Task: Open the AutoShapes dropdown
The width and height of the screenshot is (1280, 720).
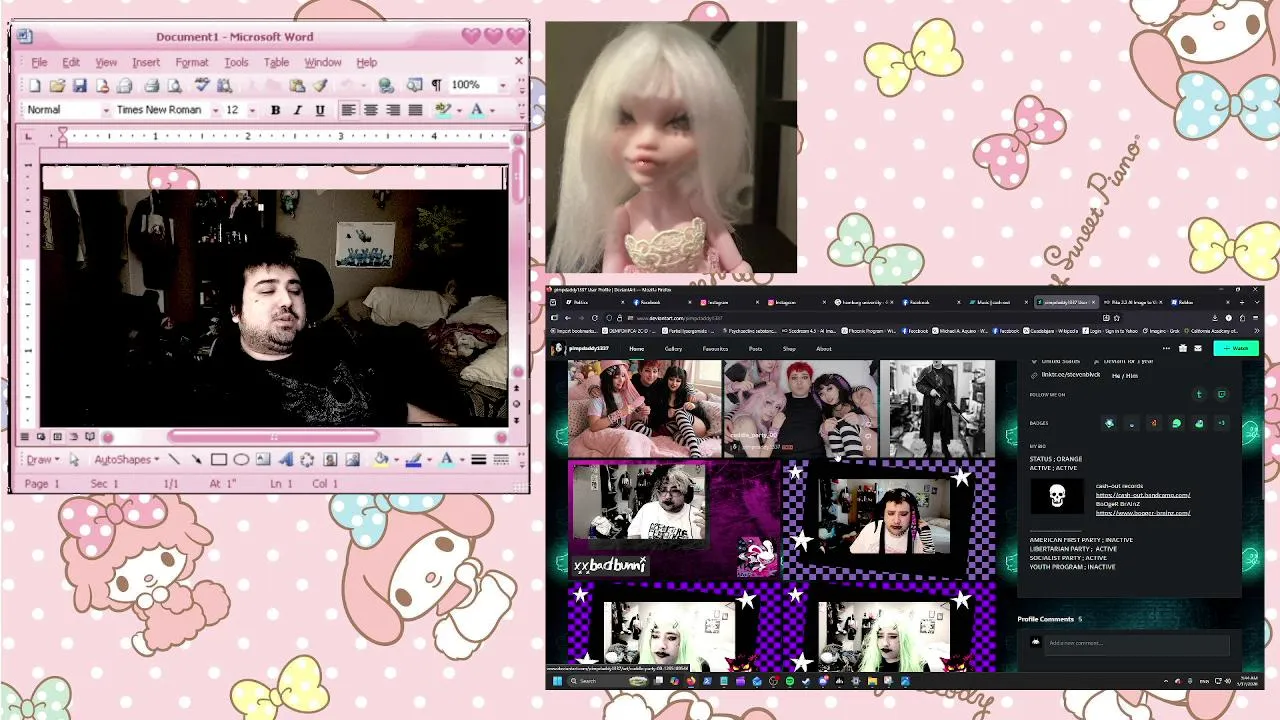Action: [x=127, y=460]
